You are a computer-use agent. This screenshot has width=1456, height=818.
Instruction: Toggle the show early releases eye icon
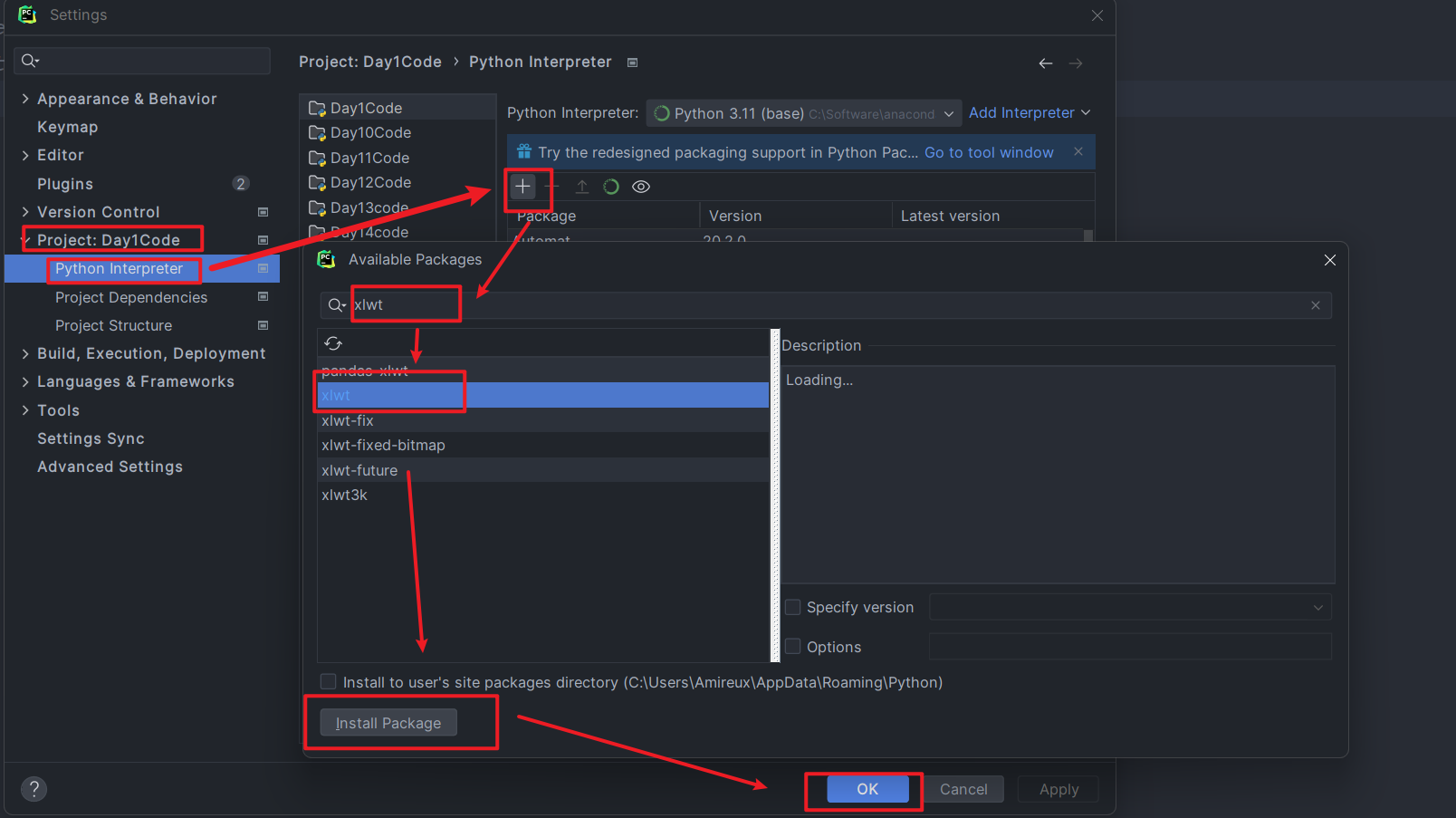tap(641, 187)
